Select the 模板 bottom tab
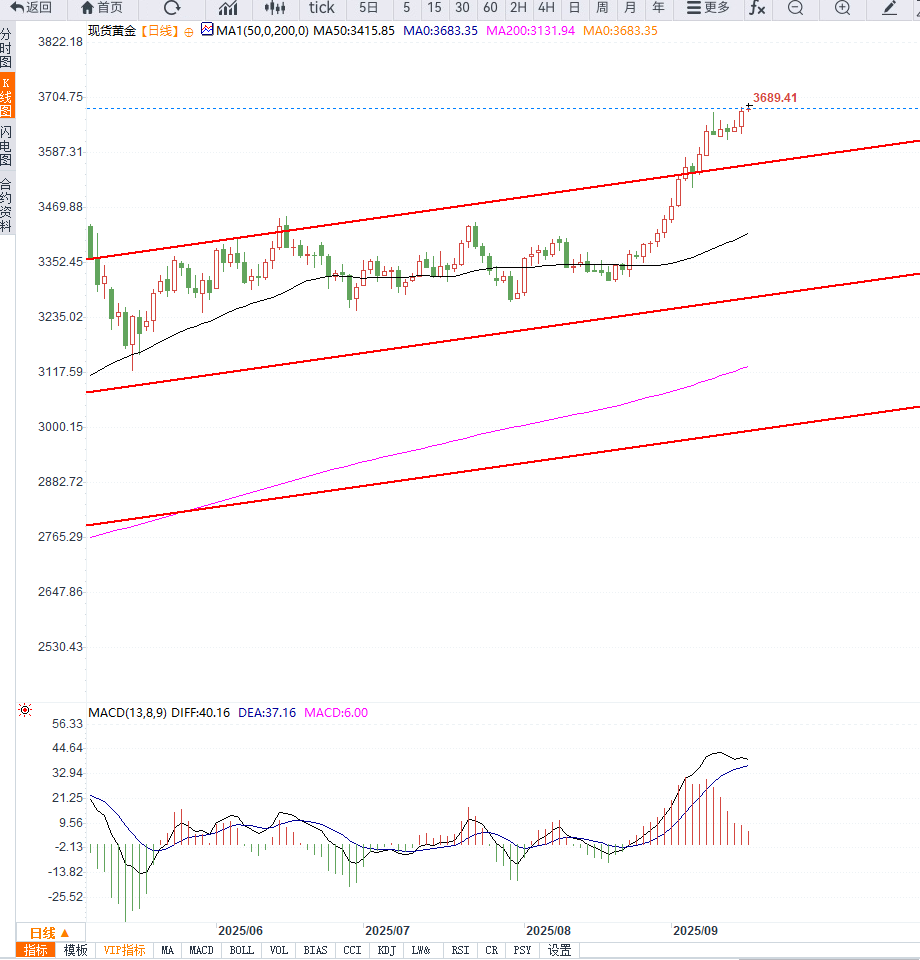The height and width of the screenshot is (960, 920). (x=75, y=950)
